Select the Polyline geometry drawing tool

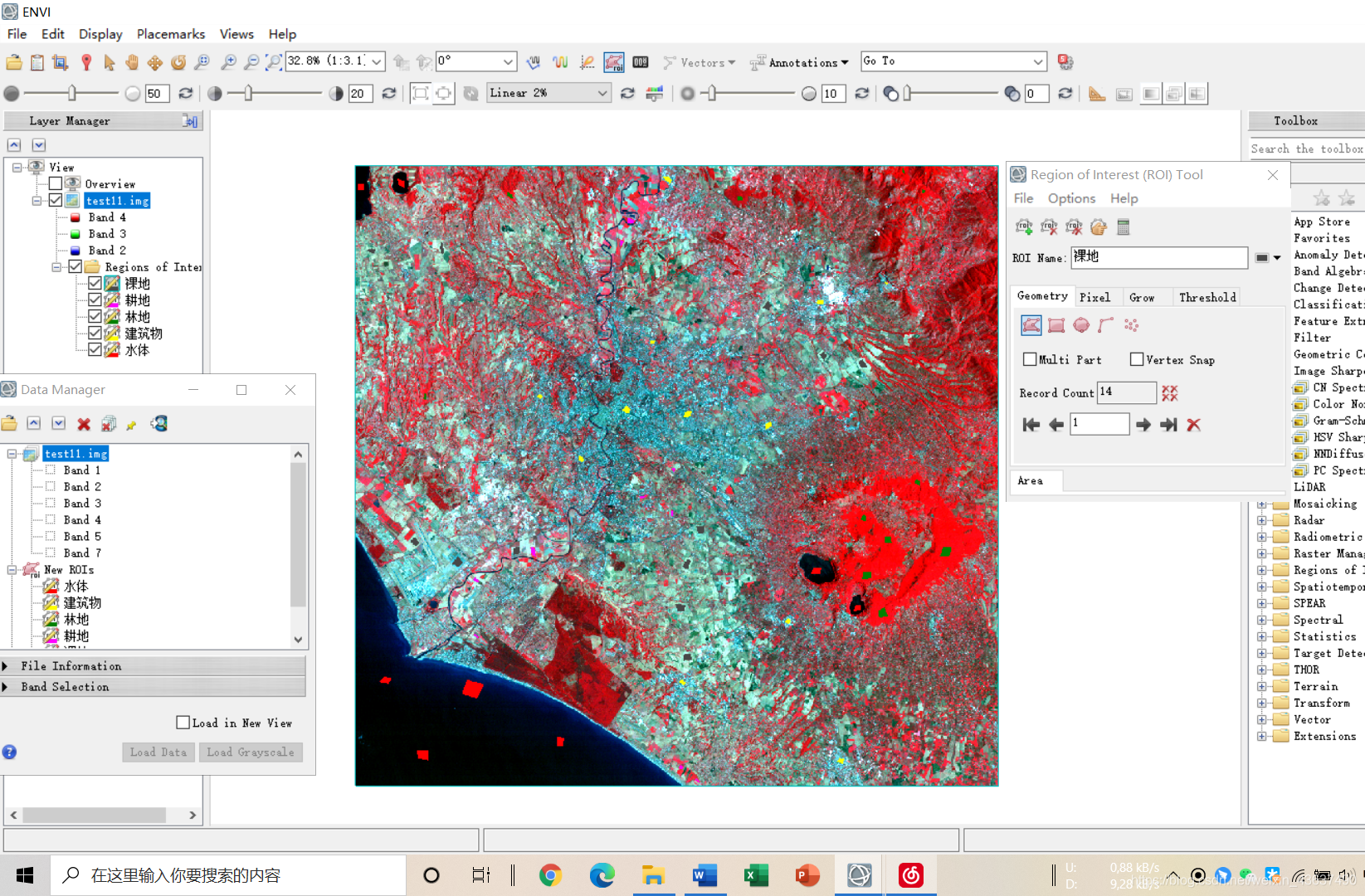pyautogui.click(x=1106, y=325)
